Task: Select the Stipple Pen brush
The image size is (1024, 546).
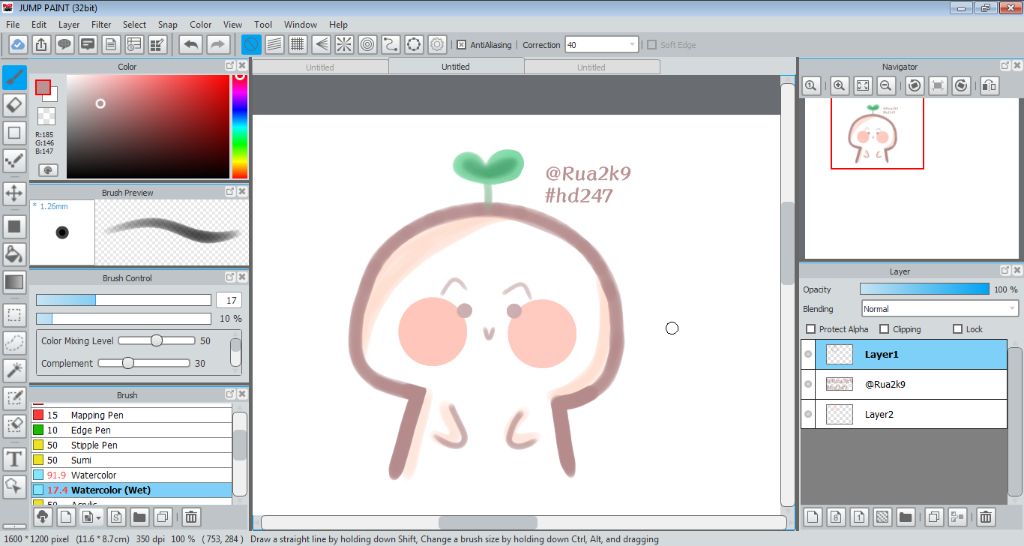Action: [x=132, y=445]
